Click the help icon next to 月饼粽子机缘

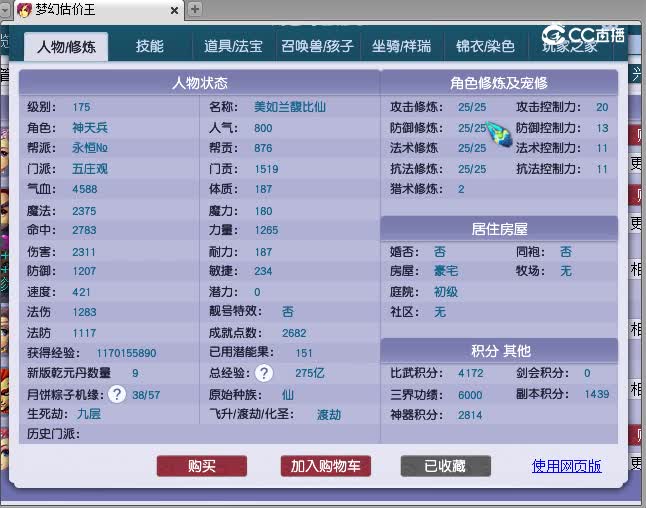[117, 394]
